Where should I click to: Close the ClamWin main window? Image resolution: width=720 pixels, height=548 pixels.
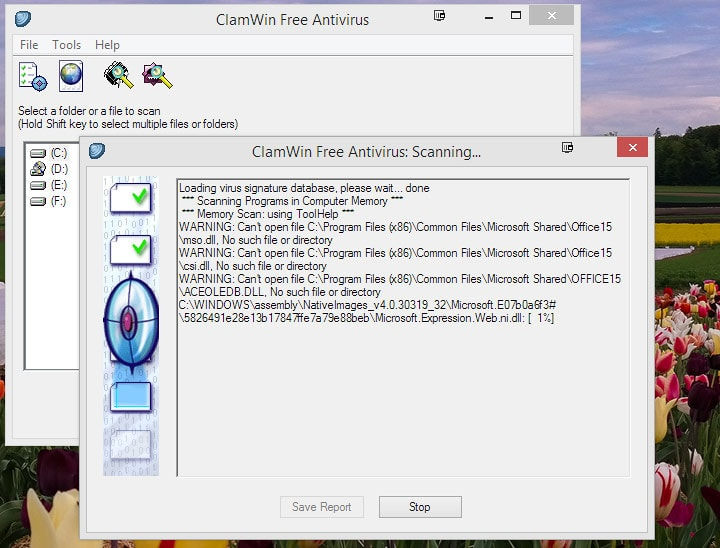pos(551,16)
